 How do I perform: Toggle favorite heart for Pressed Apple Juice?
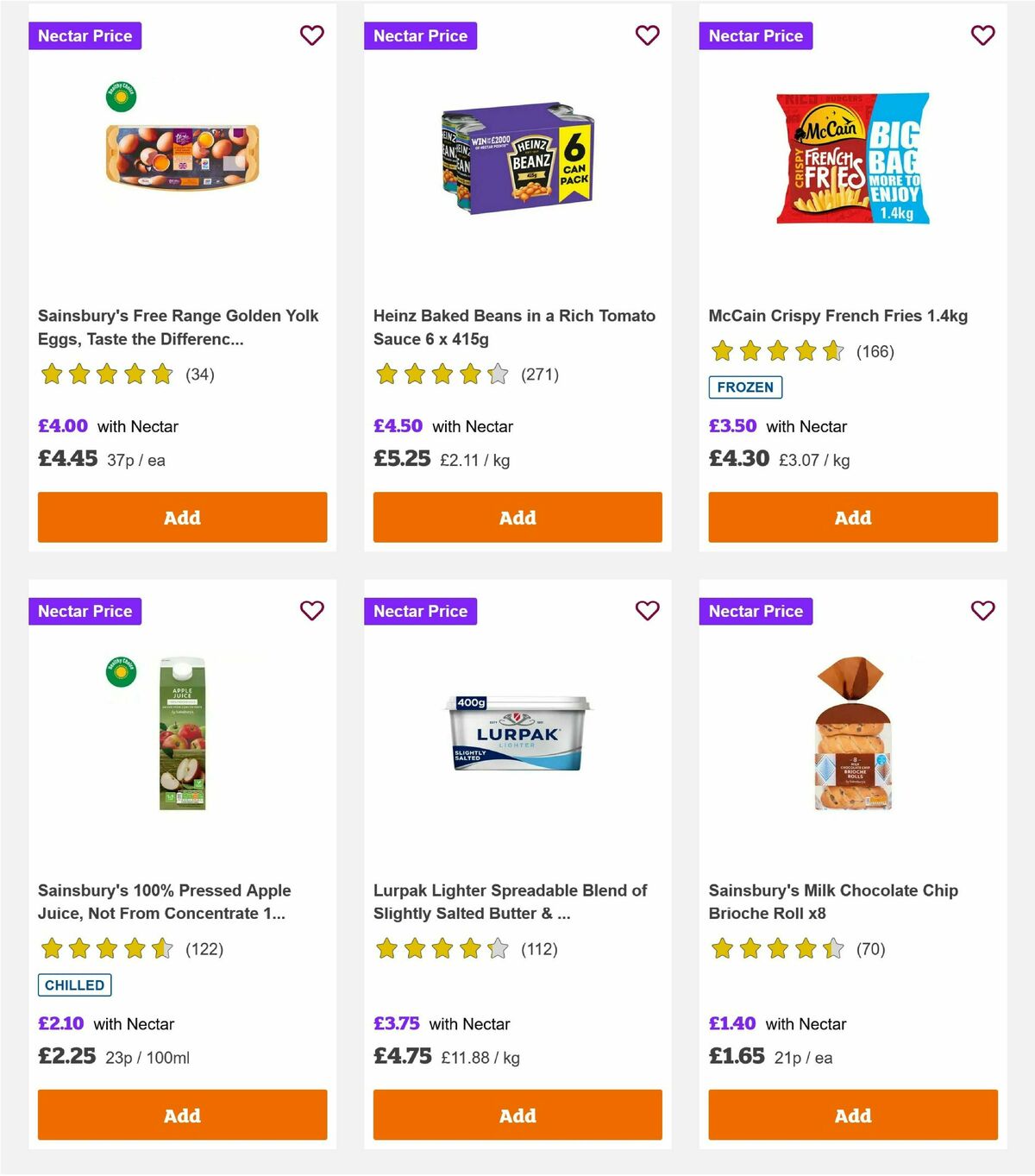[312, 610]
